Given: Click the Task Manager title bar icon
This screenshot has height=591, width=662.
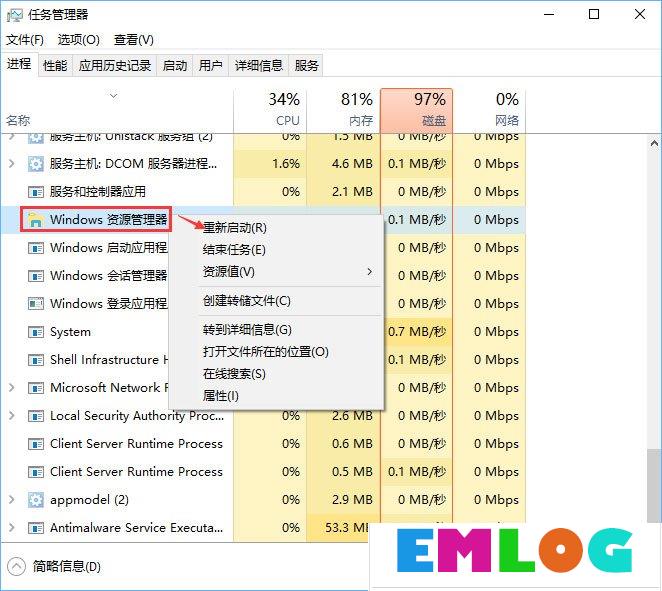Looking at the screenshot, I should (14, 15).
